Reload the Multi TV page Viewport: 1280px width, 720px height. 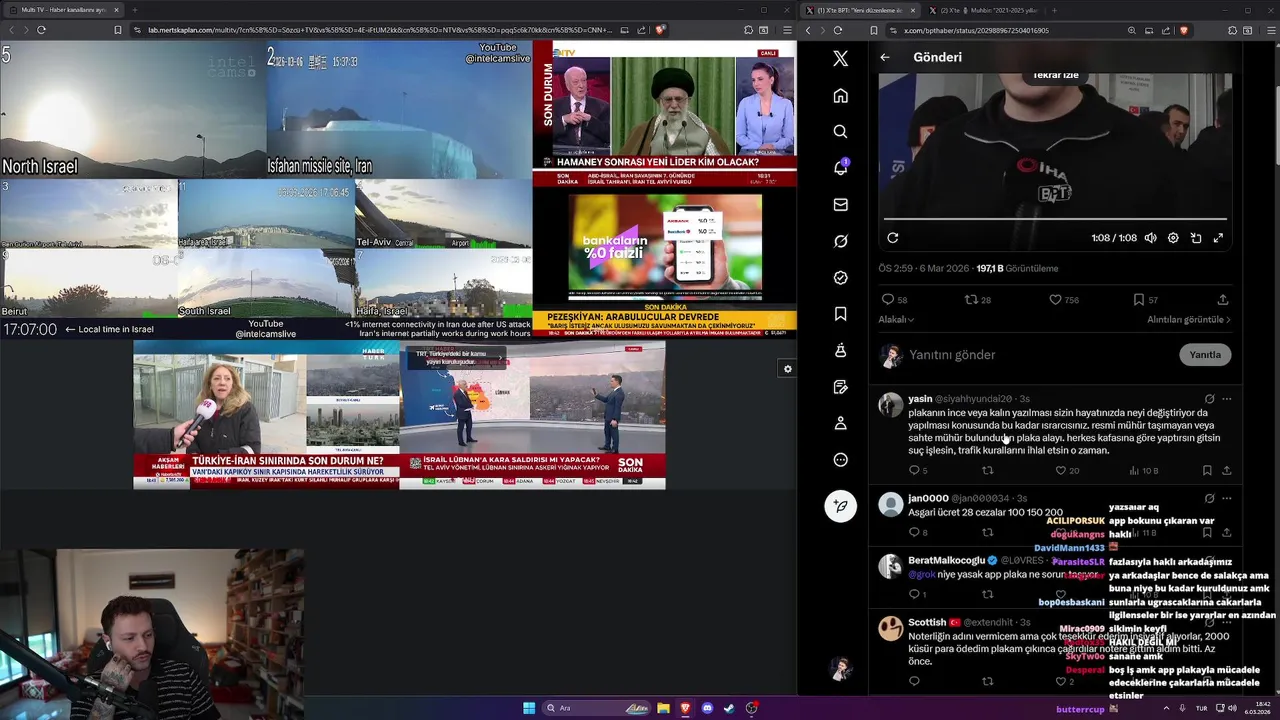tap(41, 30)
